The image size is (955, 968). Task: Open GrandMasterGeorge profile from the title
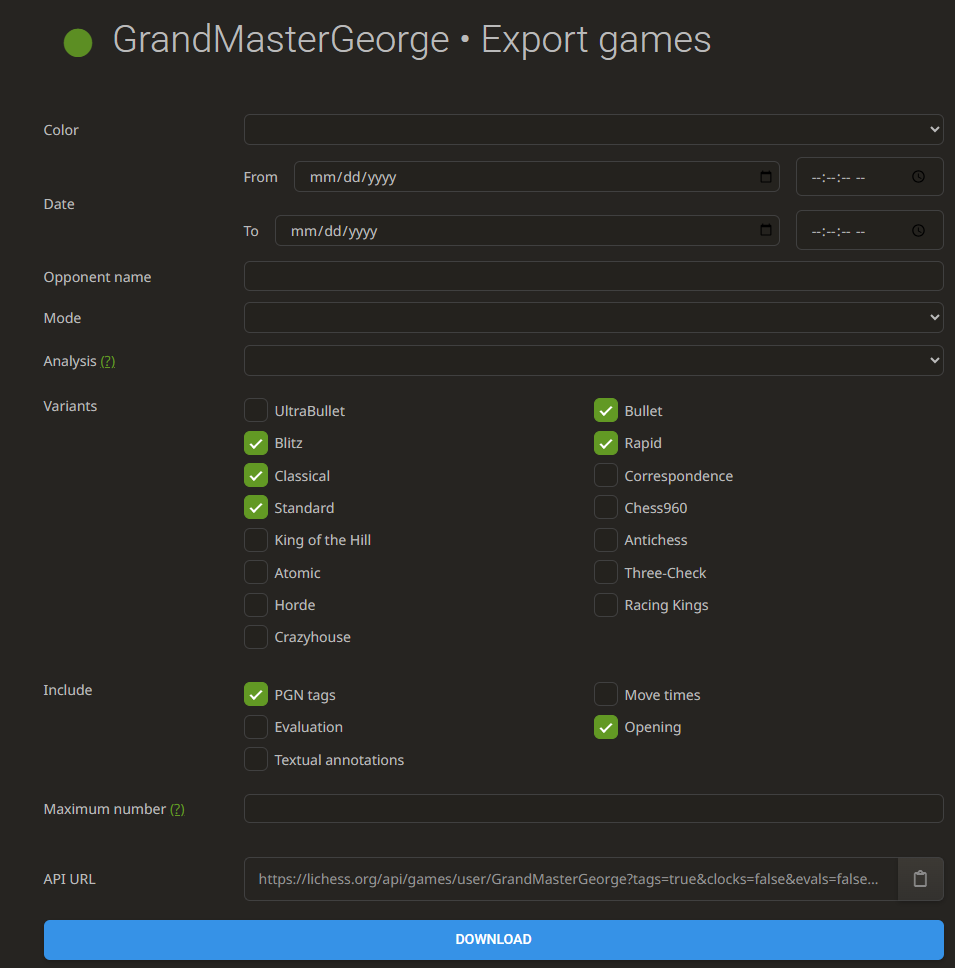(x=281, y=40)
